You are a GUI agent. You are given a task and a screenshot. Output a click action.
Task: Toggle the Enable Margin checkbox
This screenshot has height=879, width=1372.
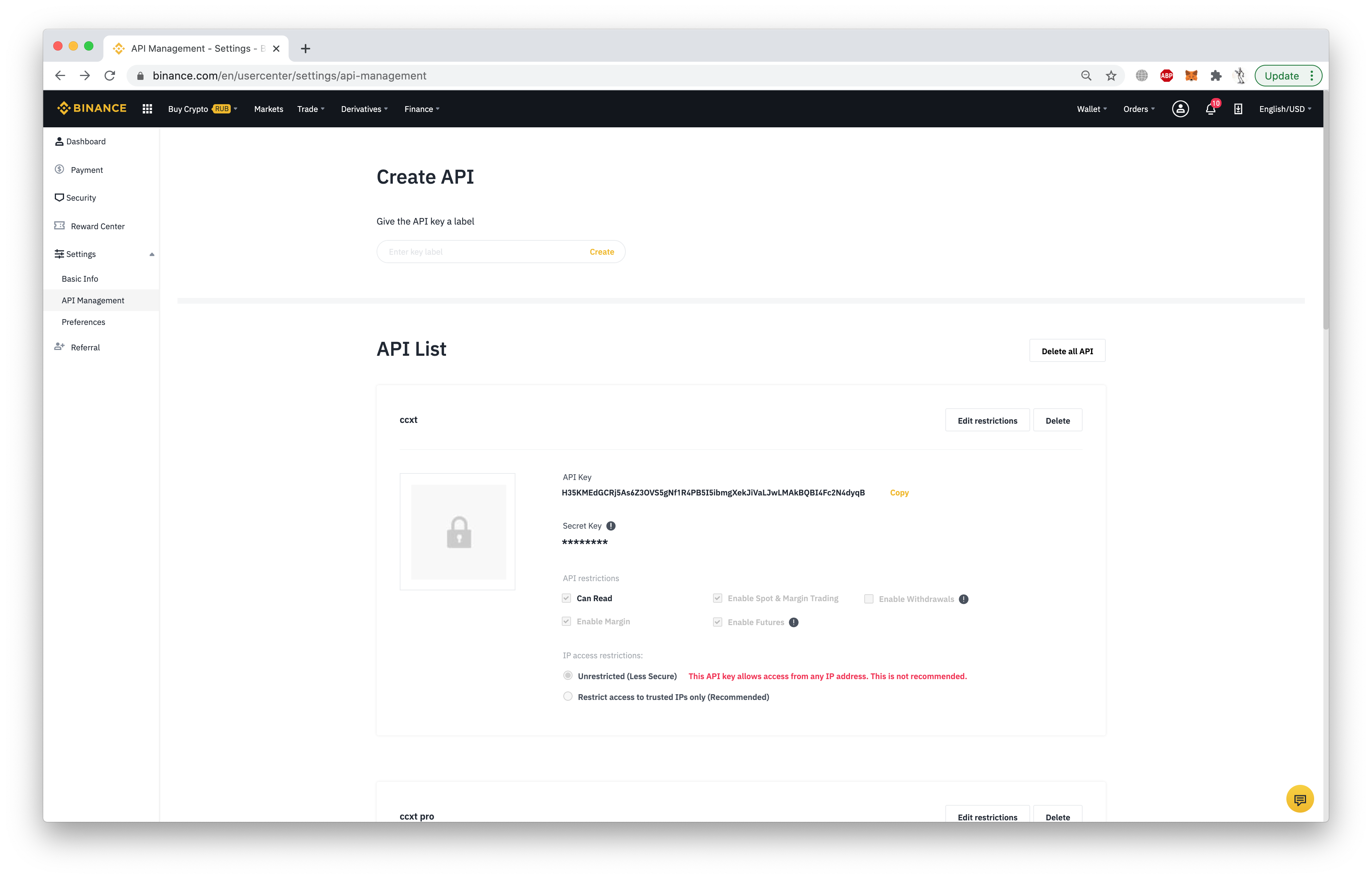coord(566,622)
